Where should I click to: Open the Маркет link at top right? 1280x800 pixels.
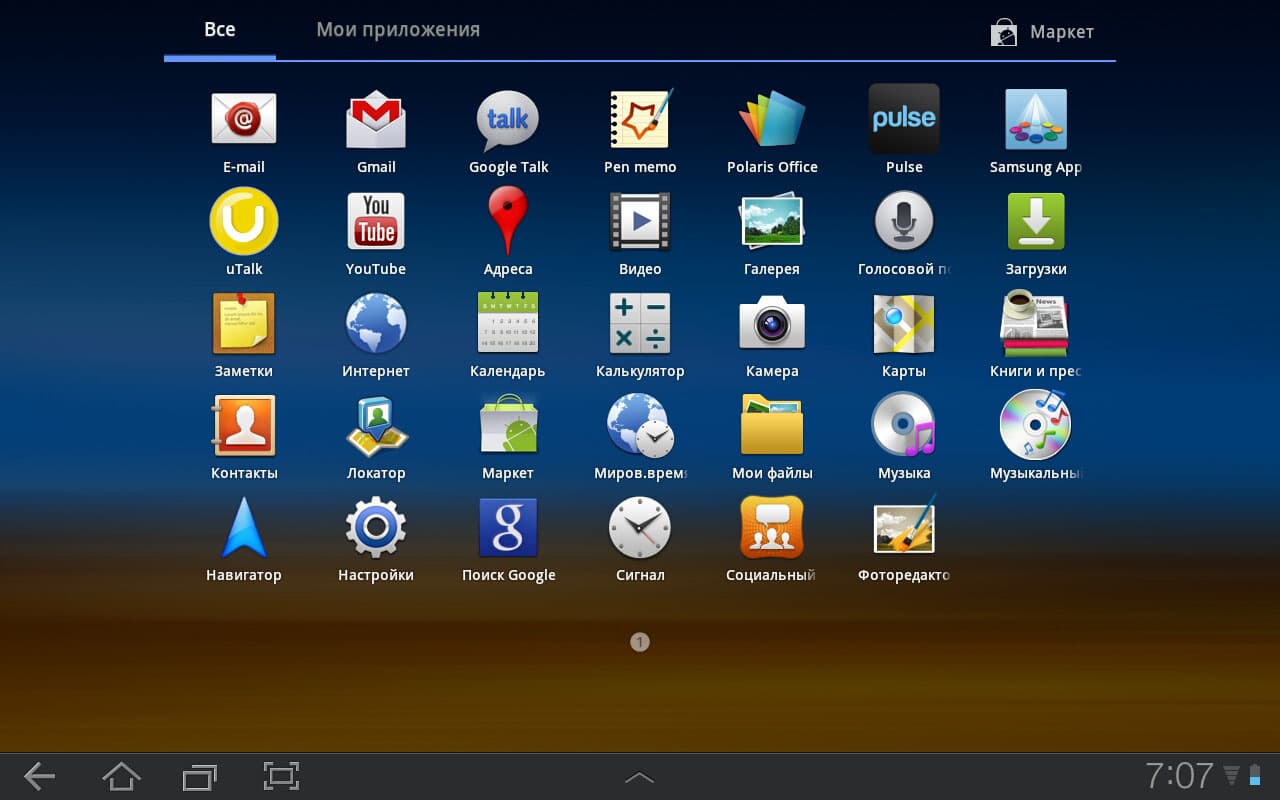point(1042,32)
